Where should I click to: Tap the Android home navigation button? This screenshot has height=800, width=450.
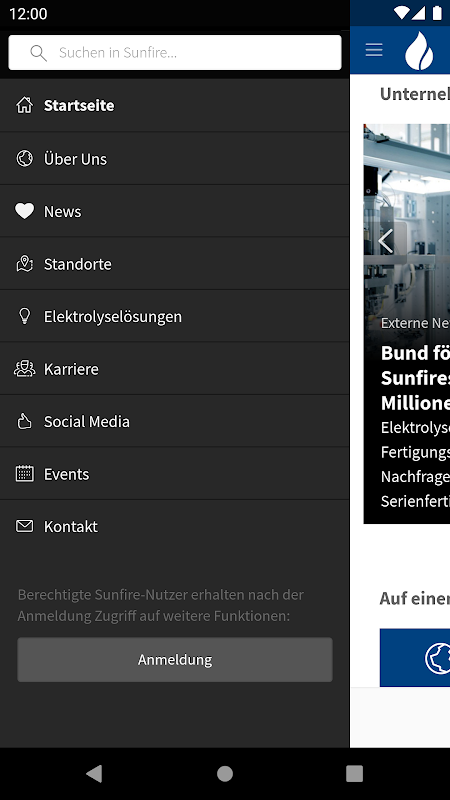pyautogui.click(x=225, y=774)
